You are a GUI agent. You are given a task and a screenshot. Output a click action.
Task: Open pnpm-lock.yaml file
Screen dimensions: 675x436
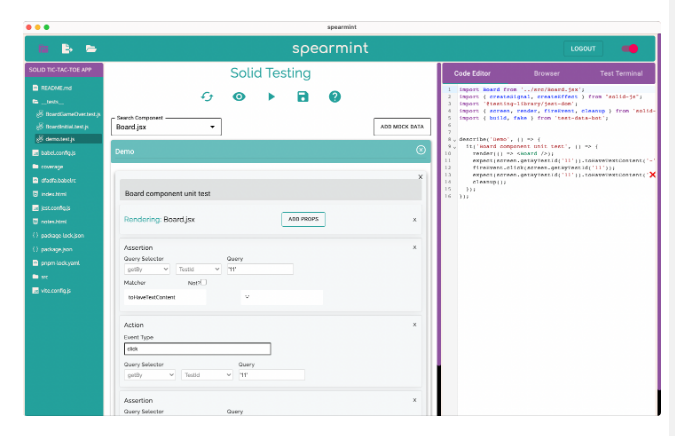coord(56,263)
